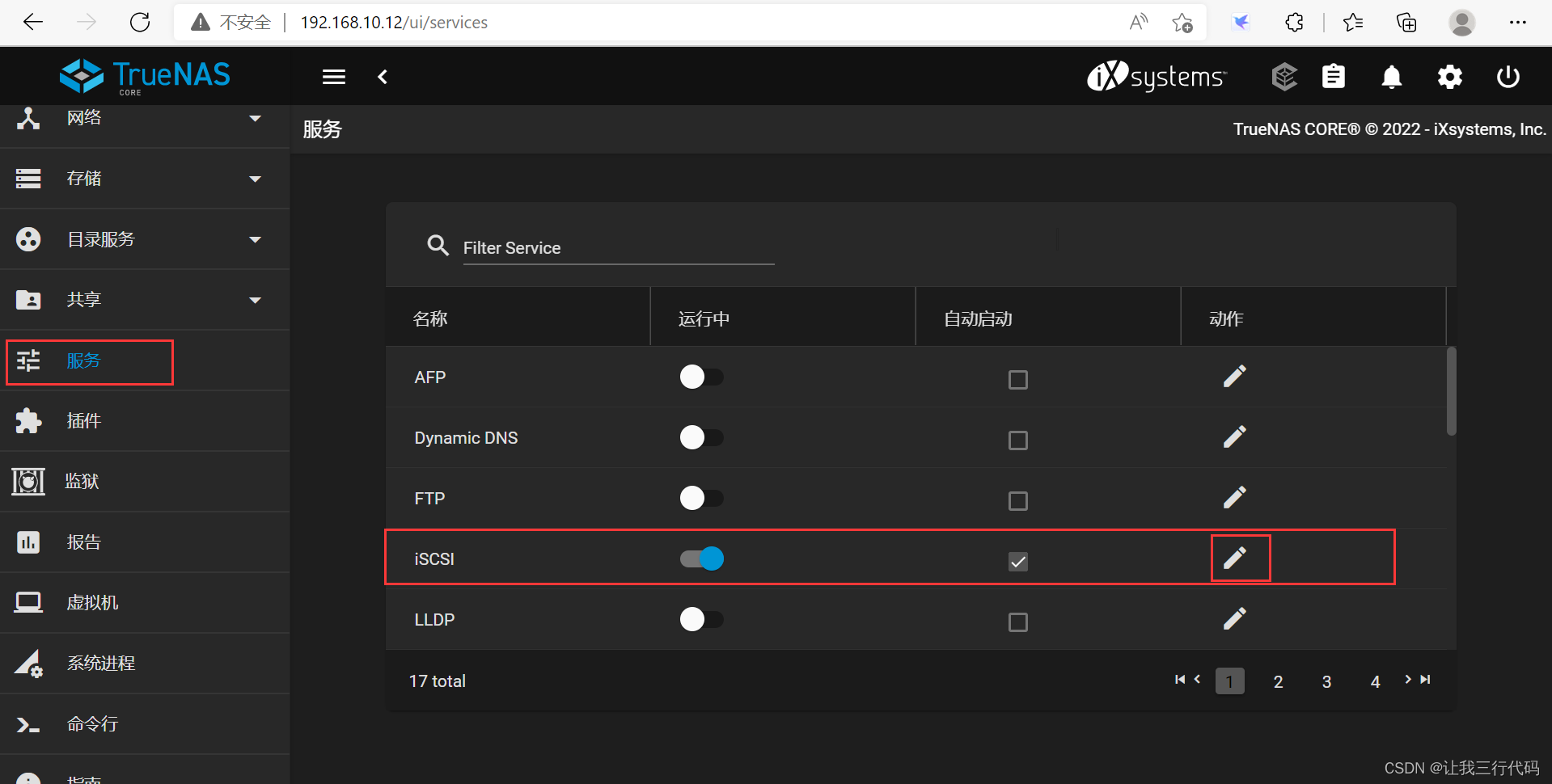Viewport: 1552px width, 784px height.
Task: Open browser extensions puzzle icon
Action: (1294, 22)
